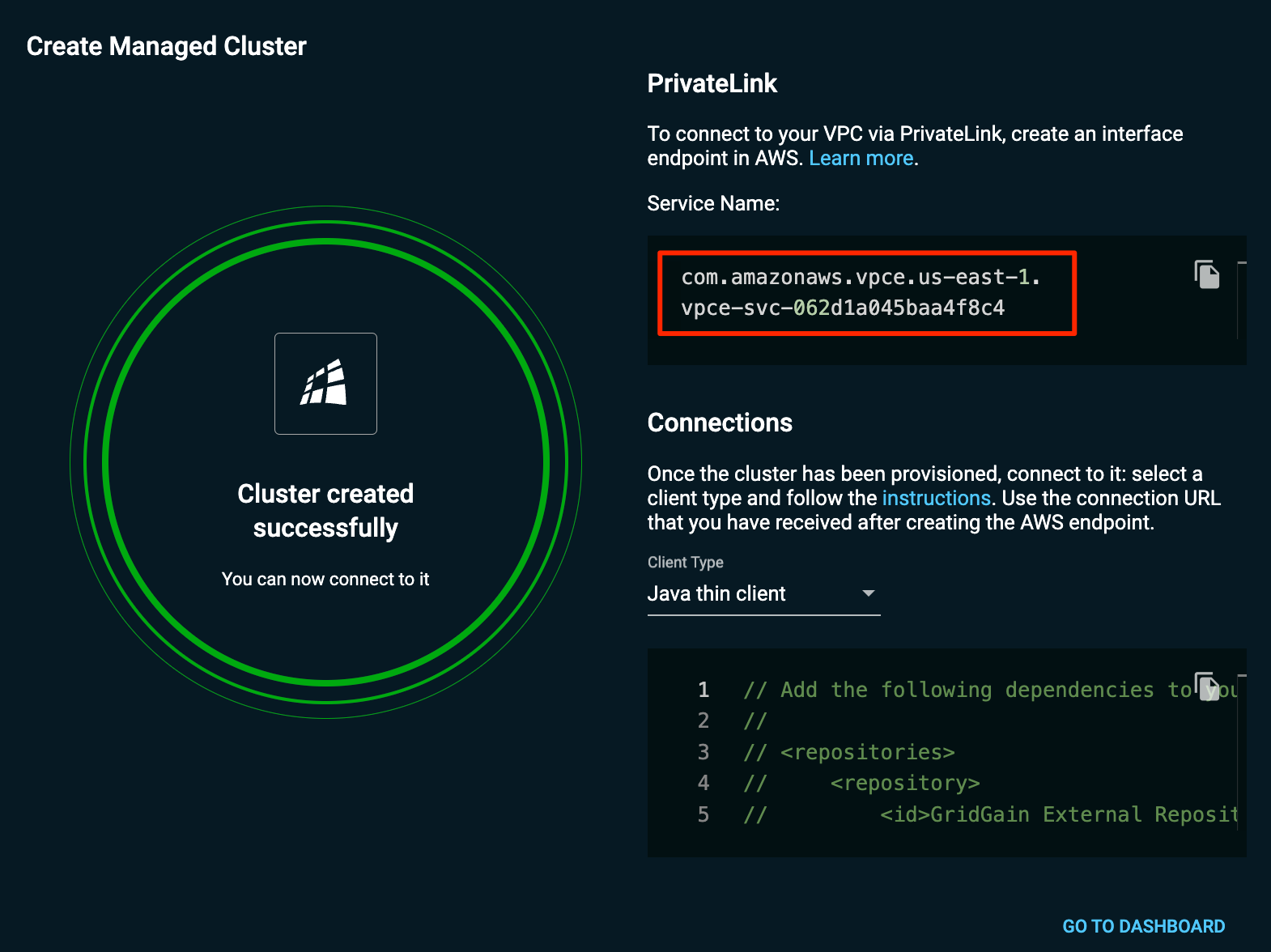This screenshot has height=952, width=1271.
Task: Click the PrivateLink heading
Action: [x=712, y=83]
